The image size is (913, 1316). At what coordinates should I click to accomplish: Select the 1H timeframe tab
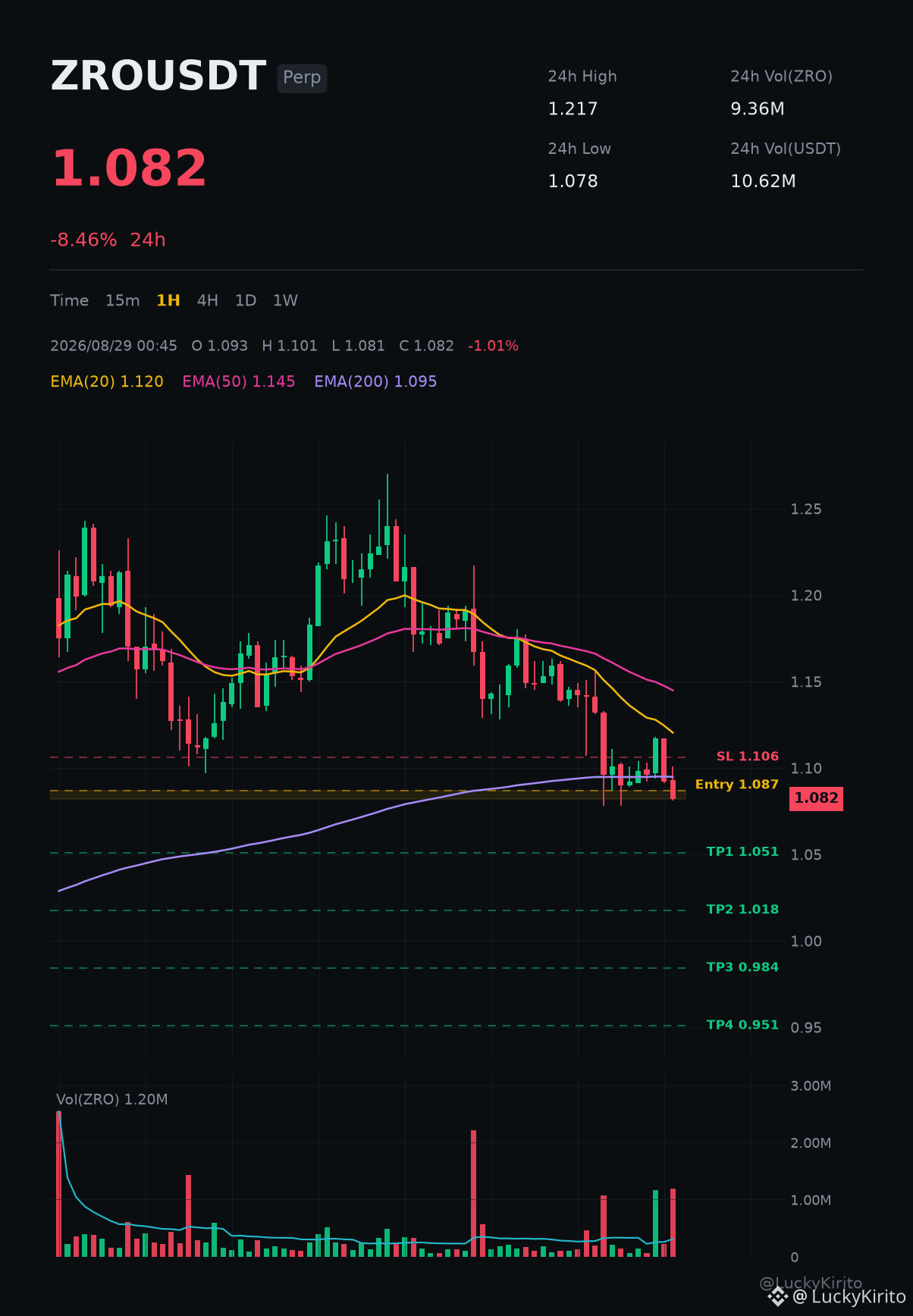click(168, 301)
